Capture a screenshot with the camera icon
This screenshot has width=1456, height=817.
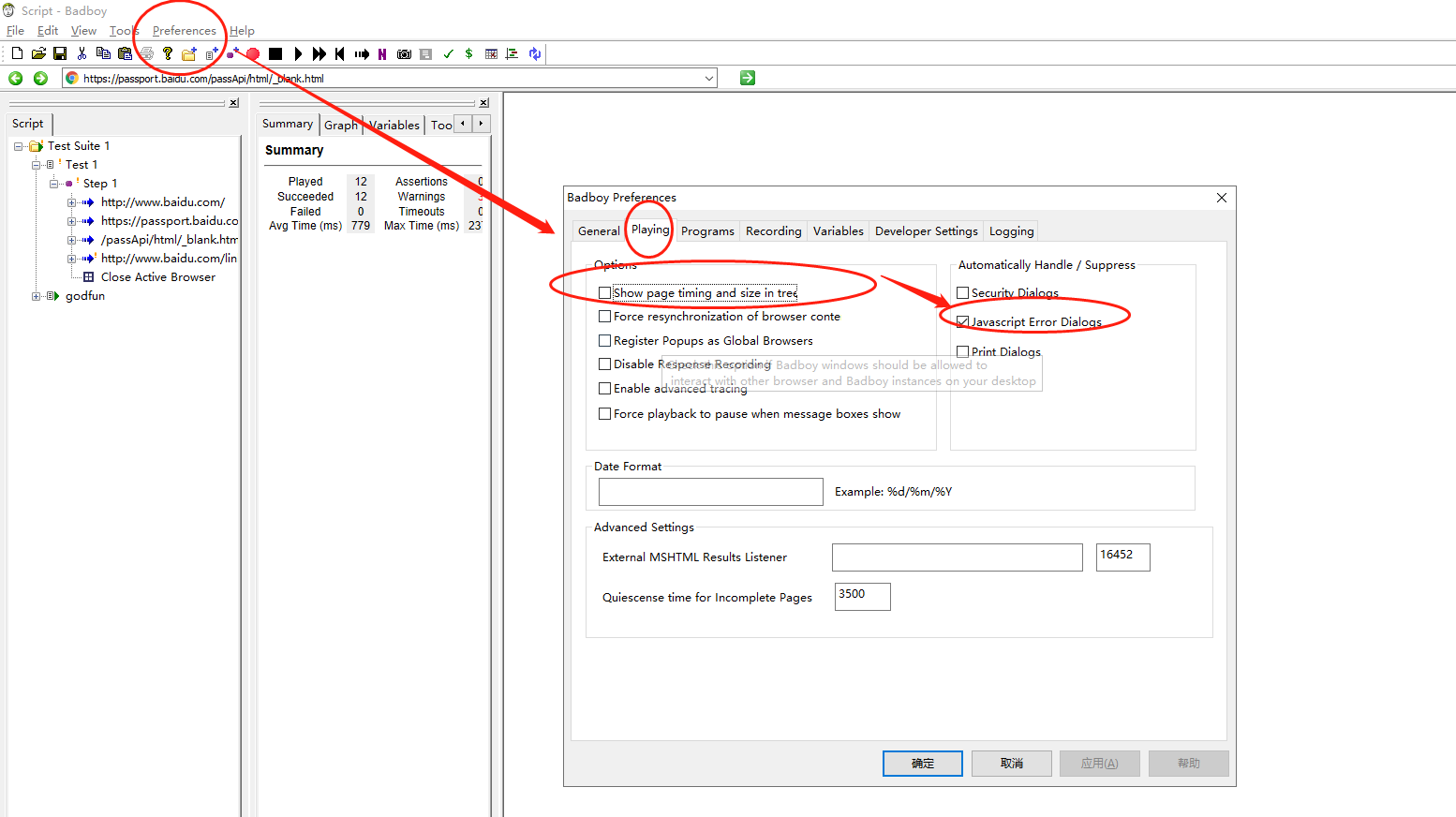[404, 53]
